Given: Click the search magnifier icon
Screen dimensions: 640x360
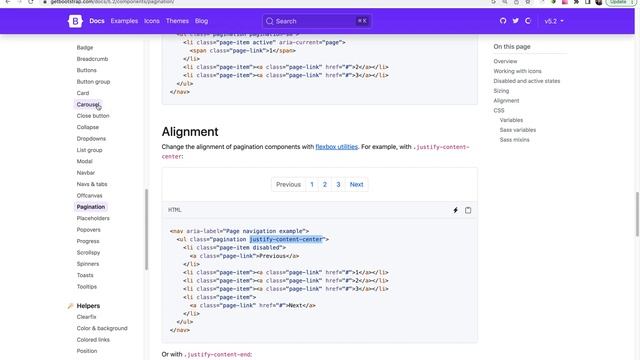Looking at the screenshot, I should point(269,21).
